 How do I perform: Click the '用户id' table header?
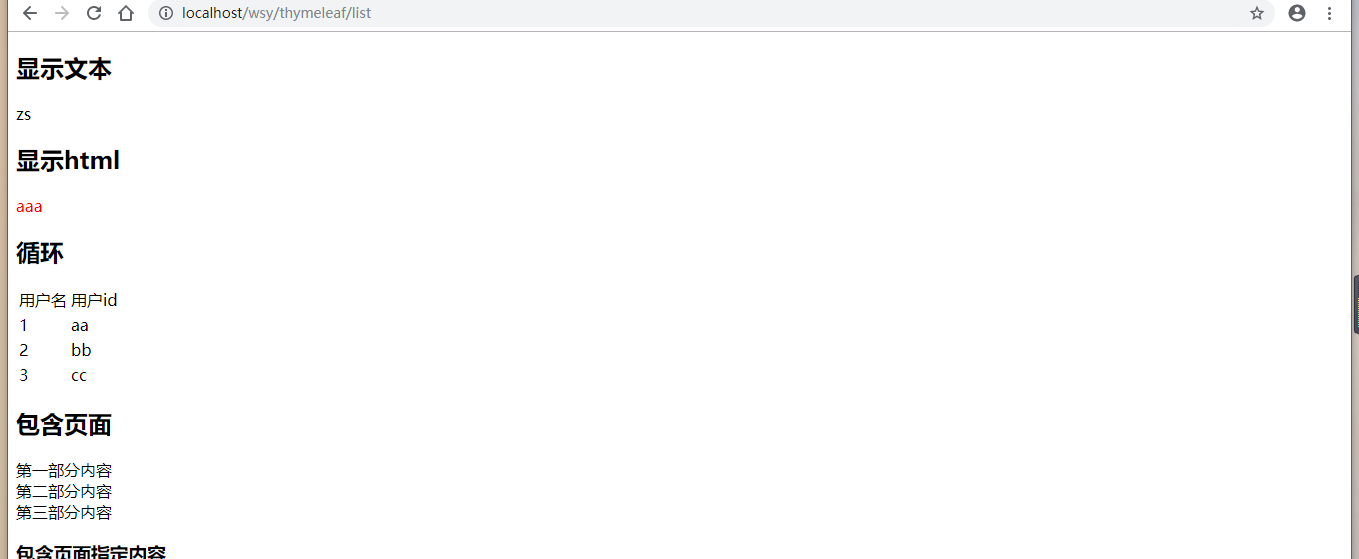[x=94, y=300]
